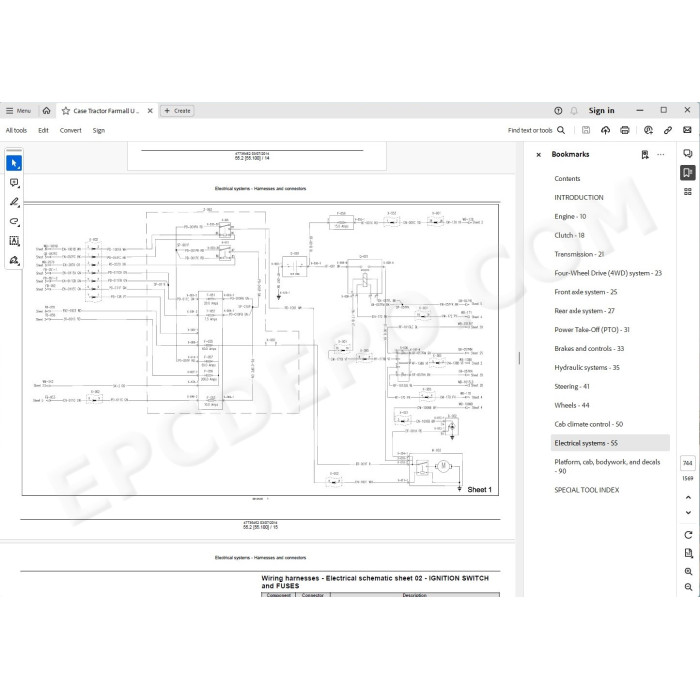Screen dimensions: 700x700
Task: Open Four-Wheel Drive (4WD) system - 23
Action: 608,273
